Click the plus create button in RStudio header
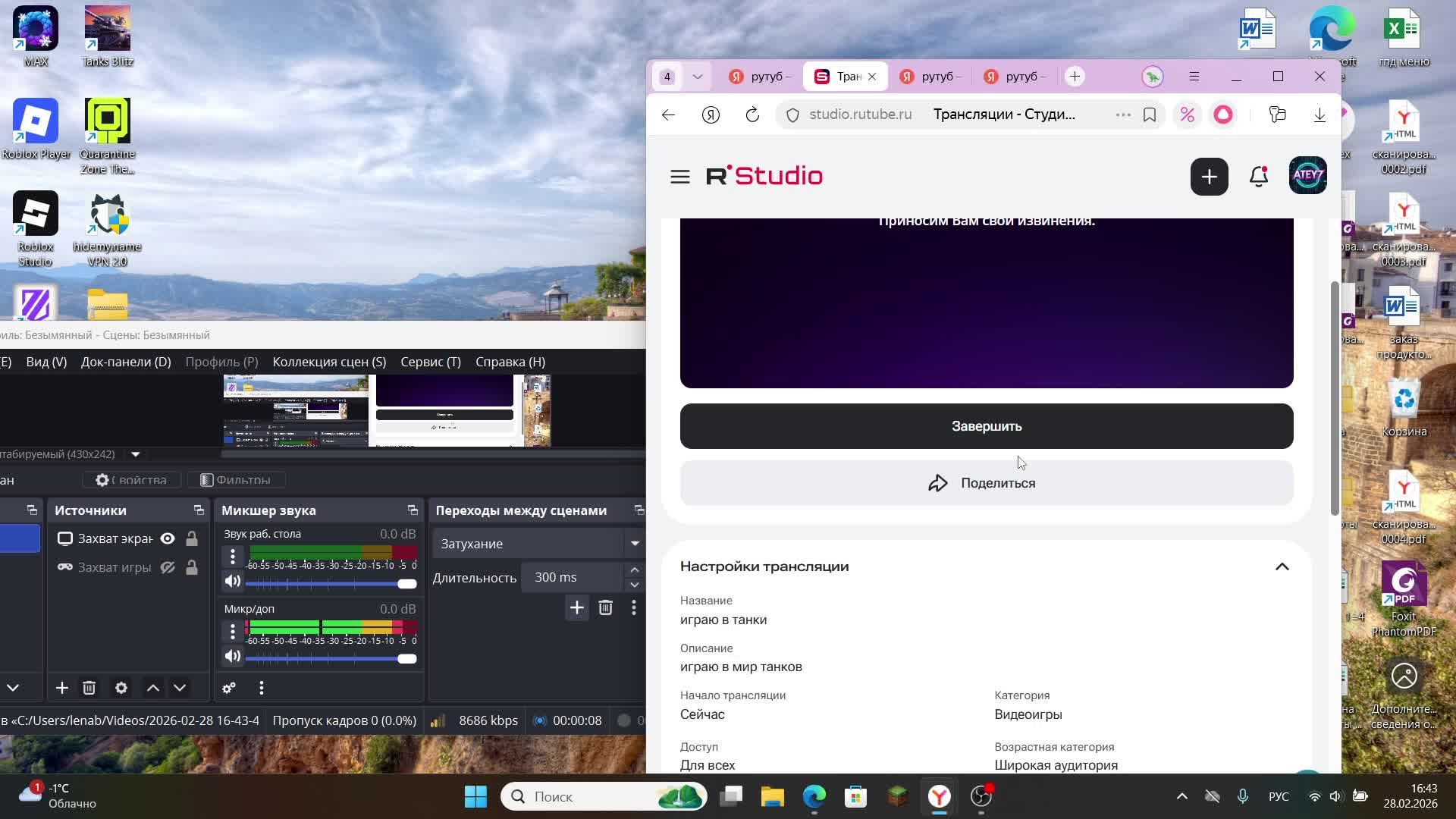The image size is (1456, 819). (x=1209, y=177)
